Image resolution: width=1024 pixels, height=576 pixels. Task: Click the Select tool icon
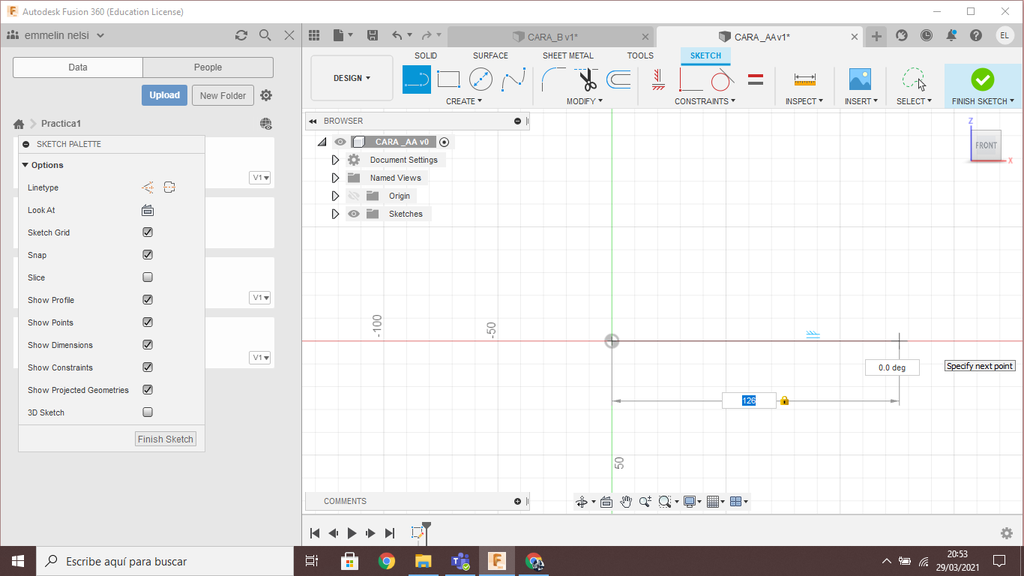click(x=914, y=80)
